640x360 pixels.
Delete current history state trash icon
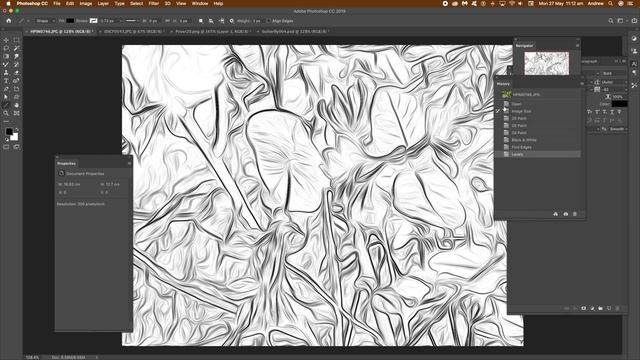coord(575,214)
